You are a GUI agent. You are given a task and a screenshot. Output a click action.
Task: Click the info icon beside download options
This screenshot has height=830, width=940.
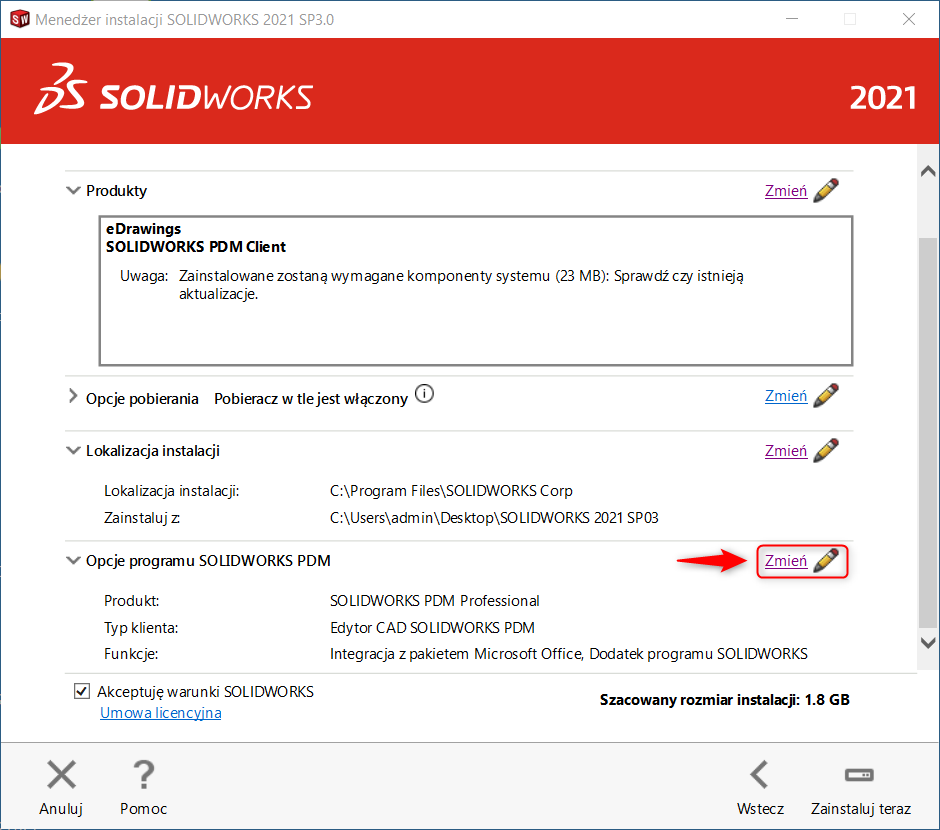click(x=424, y=394)
